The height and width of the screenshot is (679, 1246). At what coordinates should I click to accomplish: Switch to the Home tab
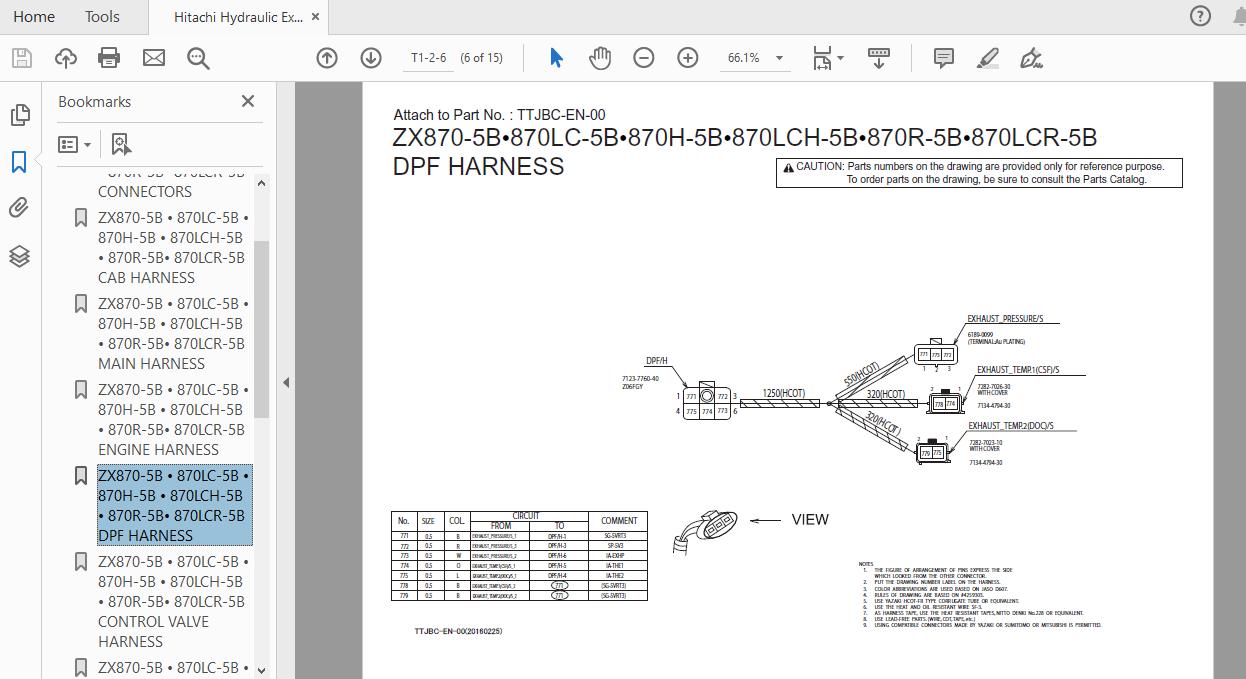coord(34,16)
